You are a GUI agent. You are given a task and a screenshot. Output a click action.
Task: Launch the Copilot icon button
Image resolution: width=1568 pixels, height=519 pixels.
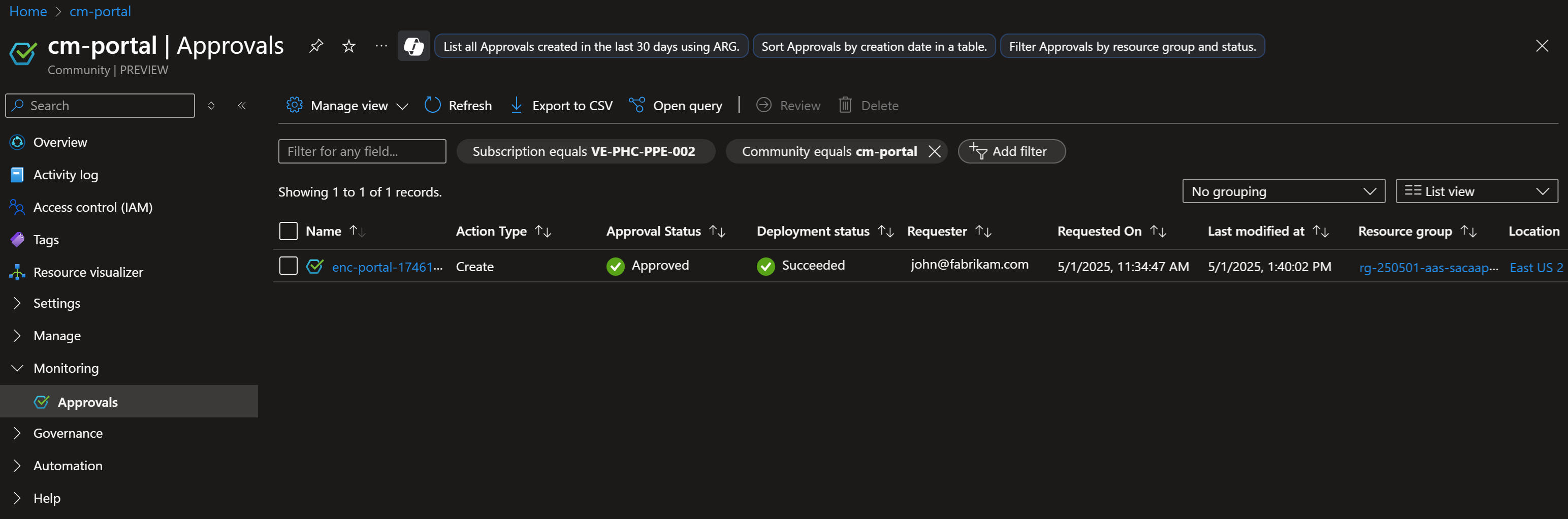click(414, 46)
